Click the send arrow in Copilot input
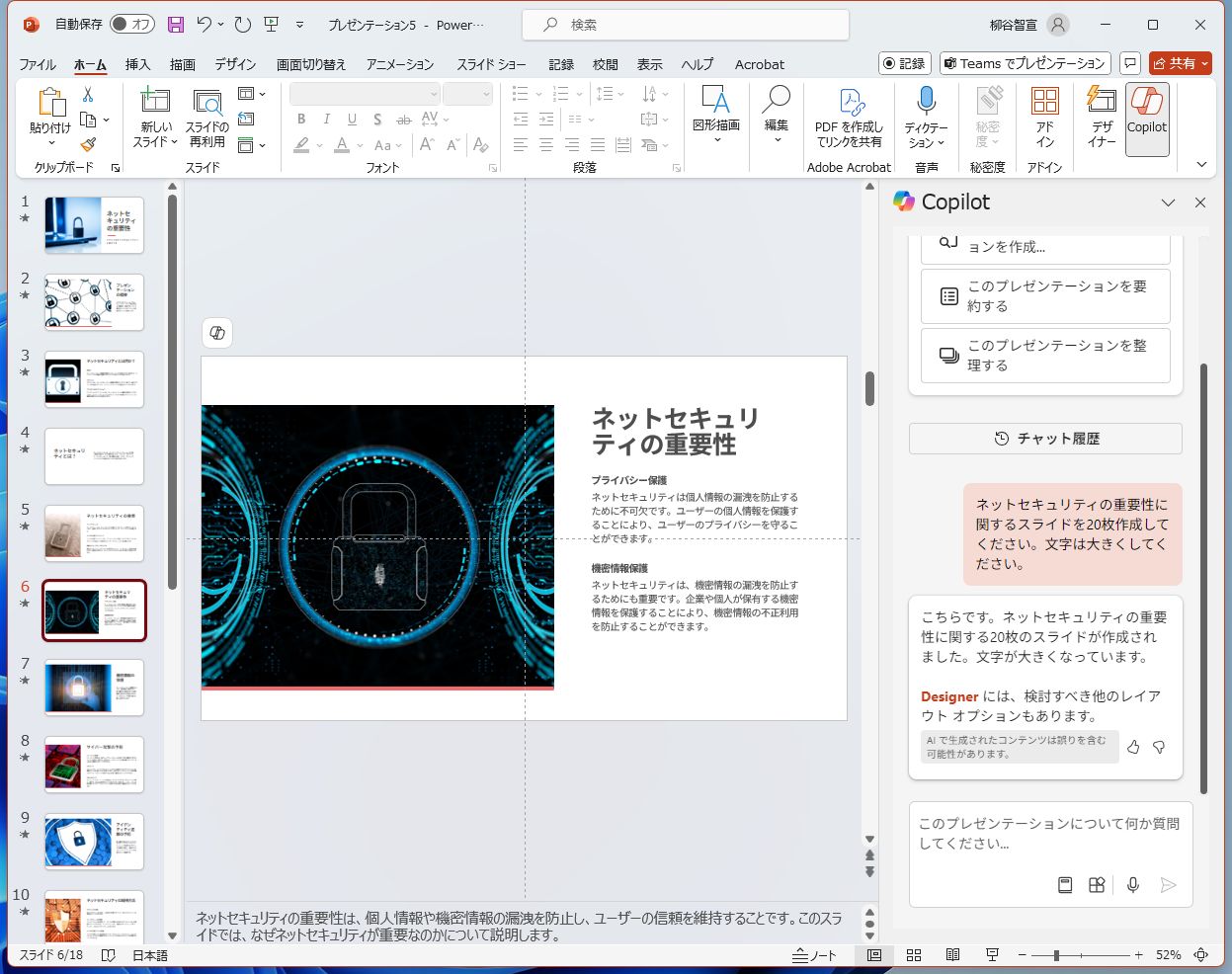The width and height of the screenshot is (1232, 974). coord(1169,885)
